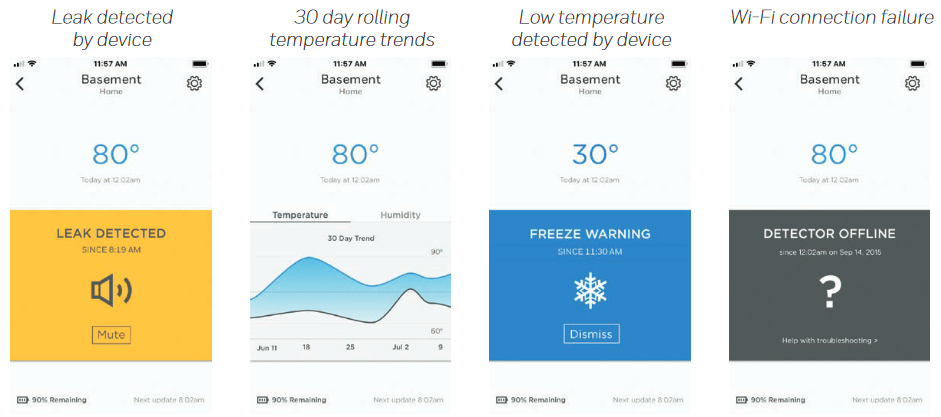
Task: Open settings gear on Detector Offline screen
Action: 912,83
